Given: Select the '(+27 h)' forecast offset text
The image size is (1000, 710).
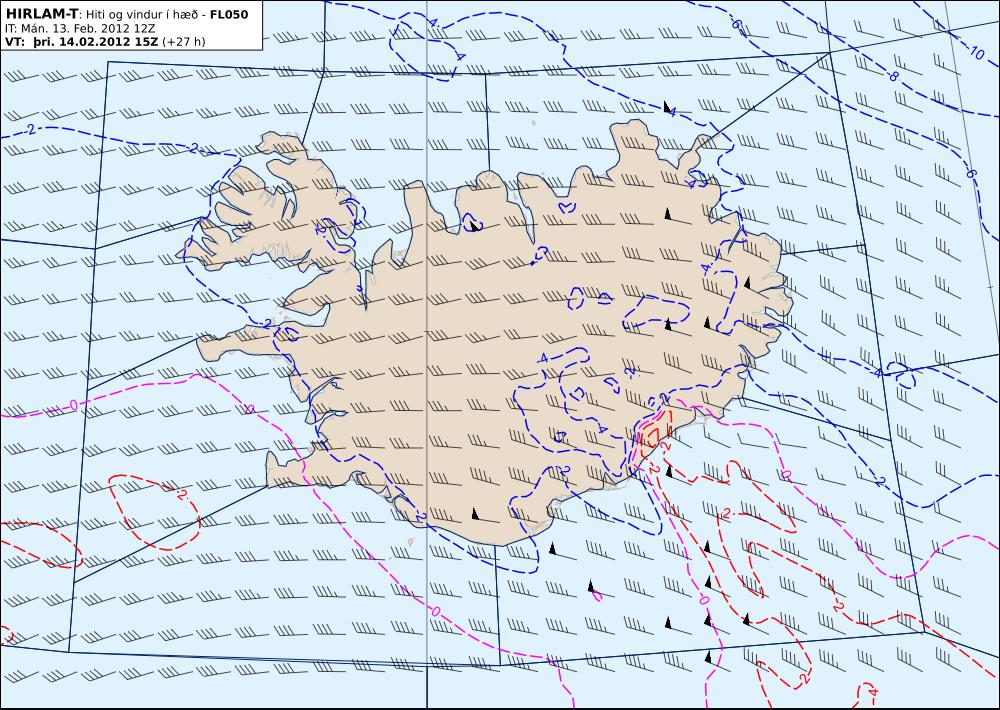Looking at the screenshot, I should coord(184,42).
